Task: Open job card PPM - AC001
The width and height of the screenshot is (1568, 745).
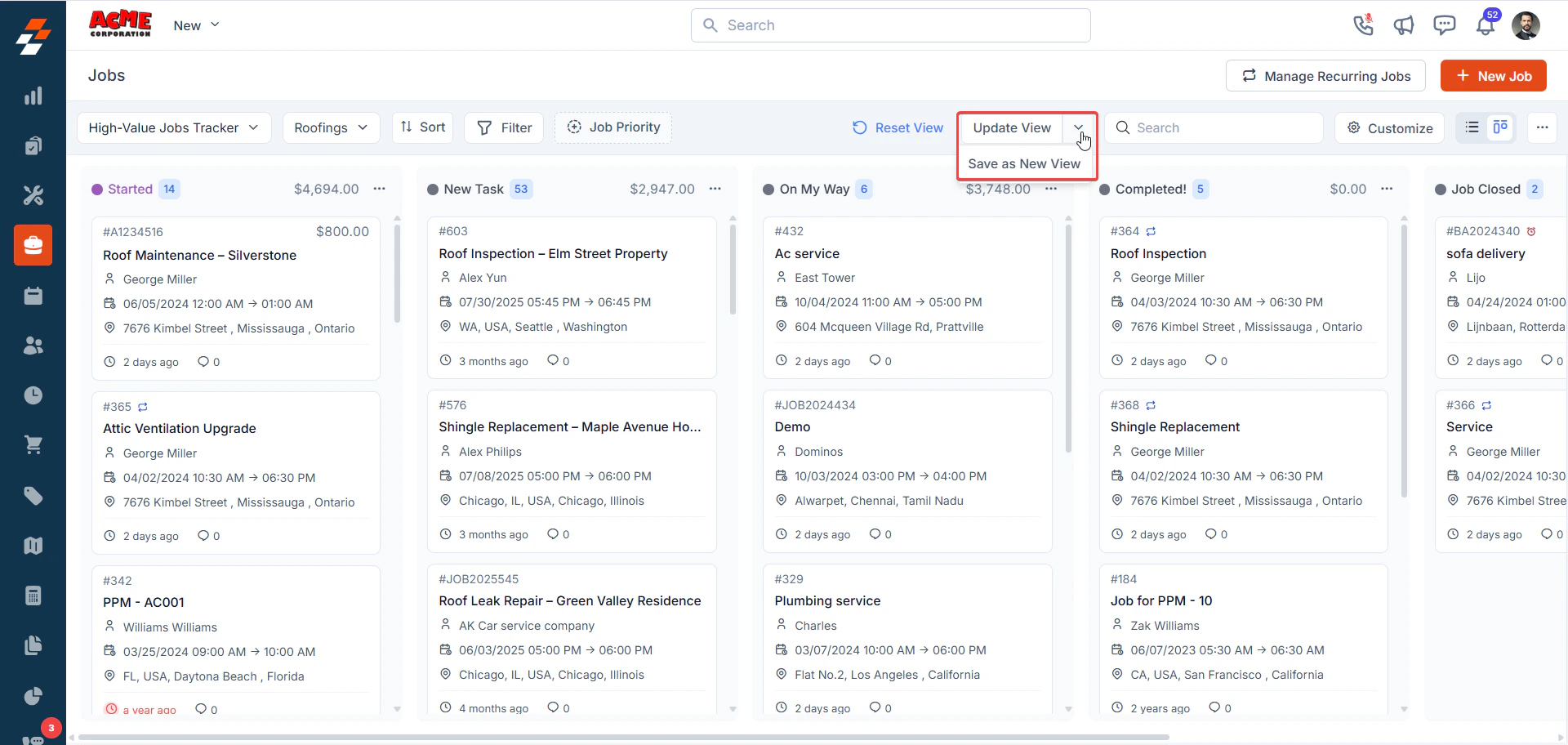Action: click(x=236, y=640)
